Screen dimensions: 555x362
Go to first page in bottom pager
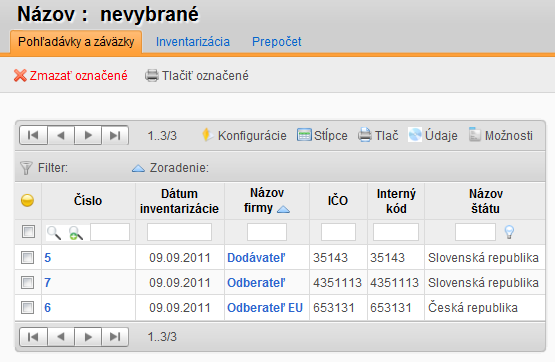(x=33, y=337)
